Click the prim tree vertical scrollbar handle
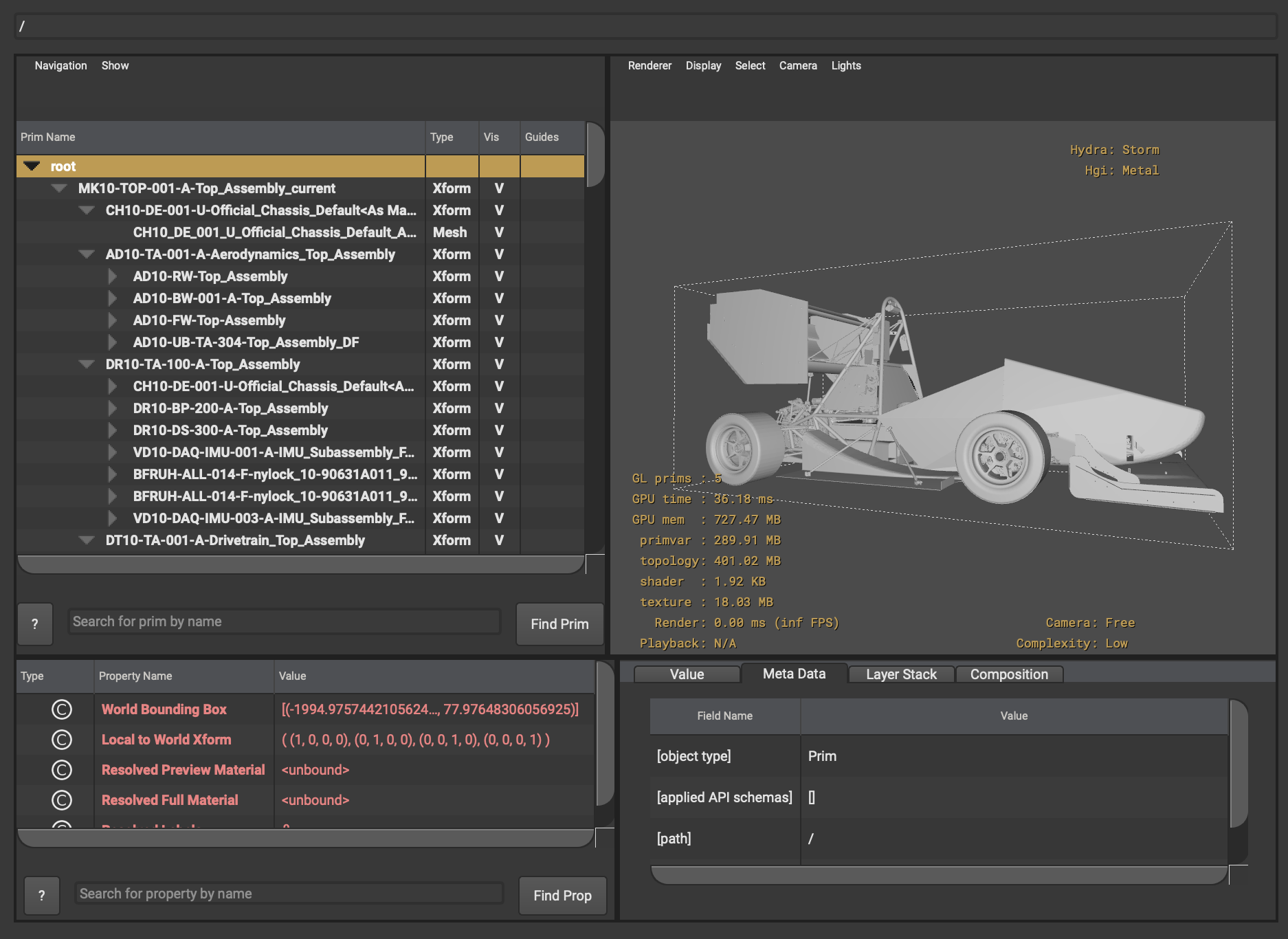This screenshot has width=1288, height=939. pos(595,155)
